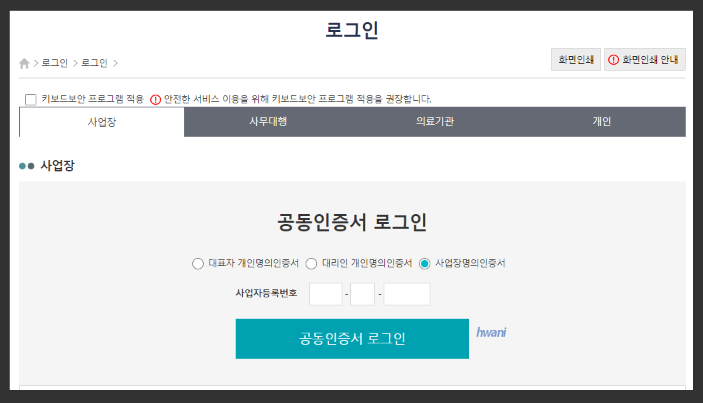Select the 사업장 tab
The height and width of the screenshot is (403, 703).
[102, 122]
